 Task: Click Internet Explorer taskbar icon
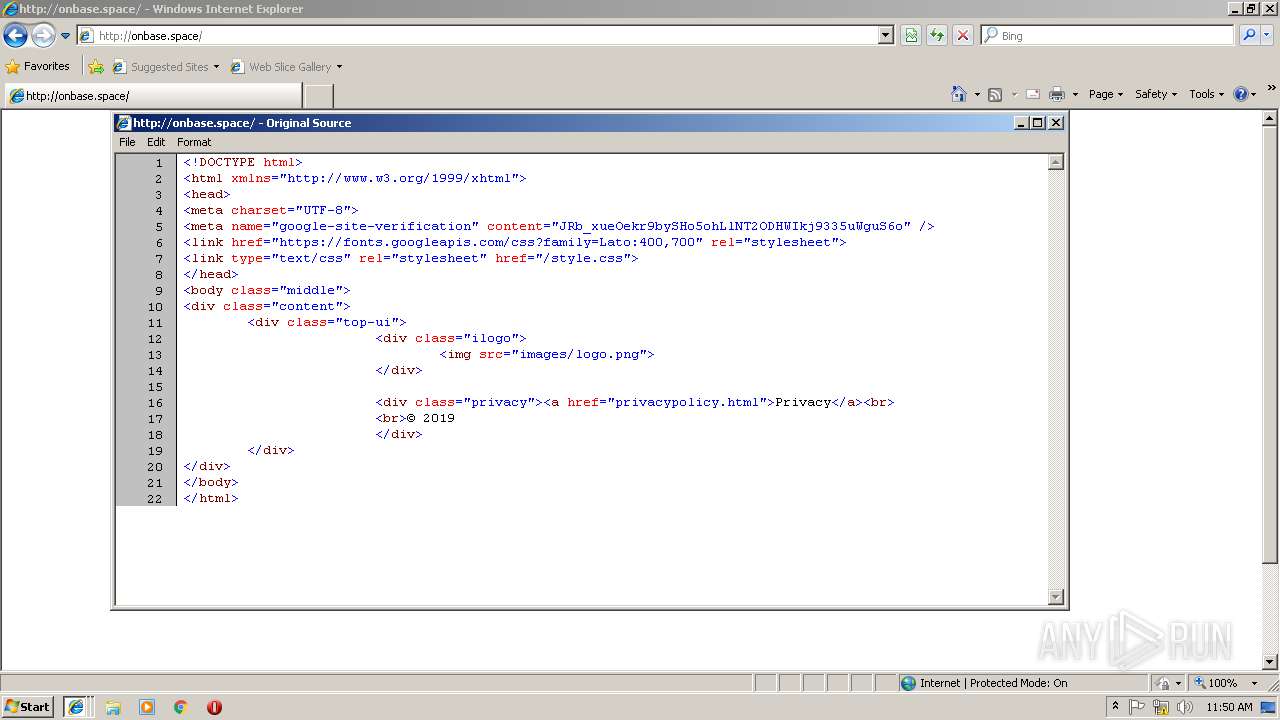point(76,706)
